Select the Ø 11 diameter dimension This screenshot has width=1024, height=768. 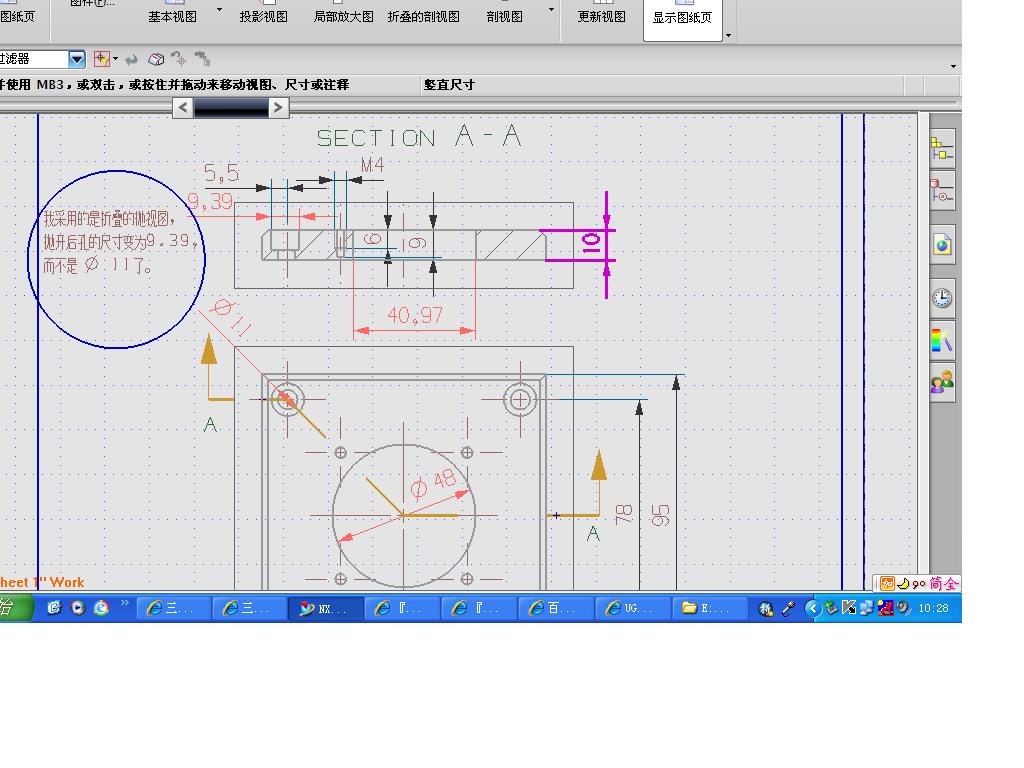232,317
